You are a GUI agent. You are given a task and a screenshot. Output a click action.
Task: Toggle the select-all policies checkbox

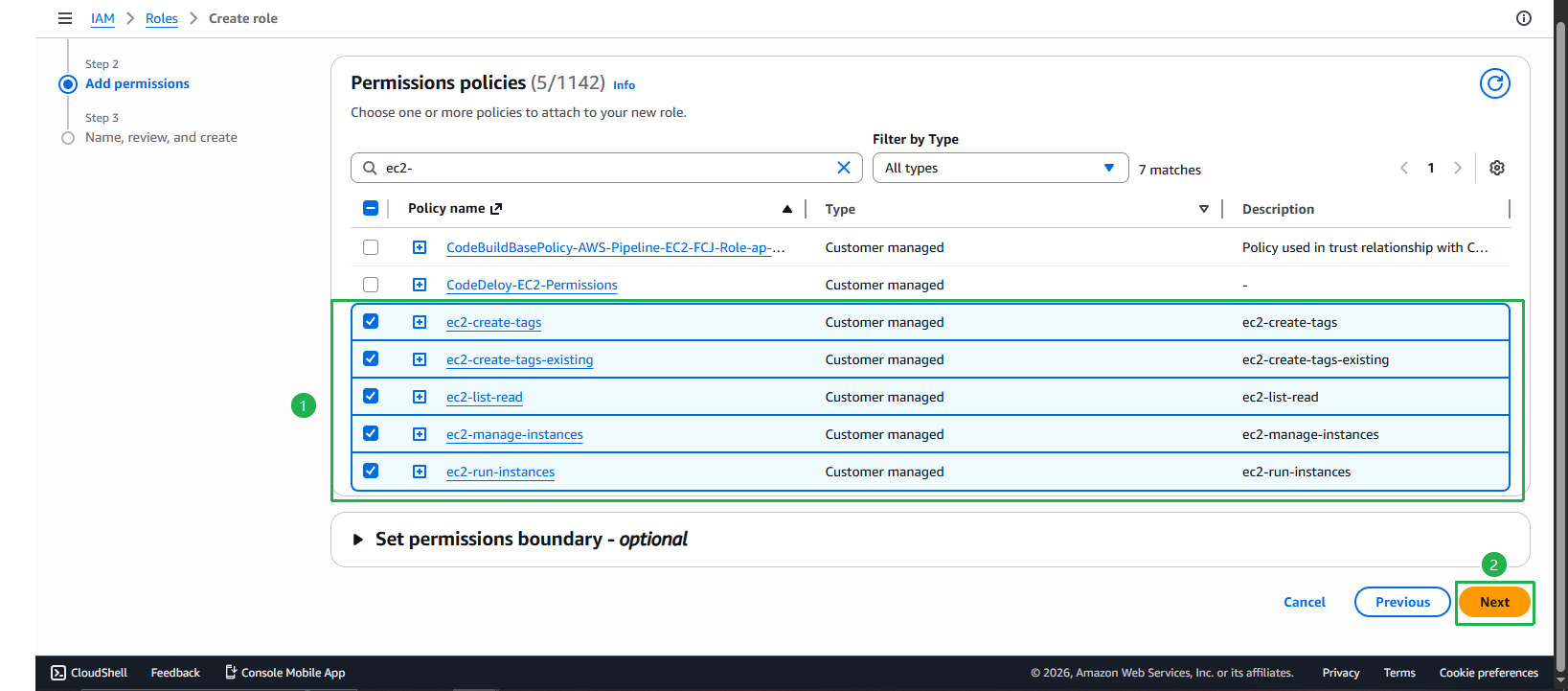coord(371,208)
